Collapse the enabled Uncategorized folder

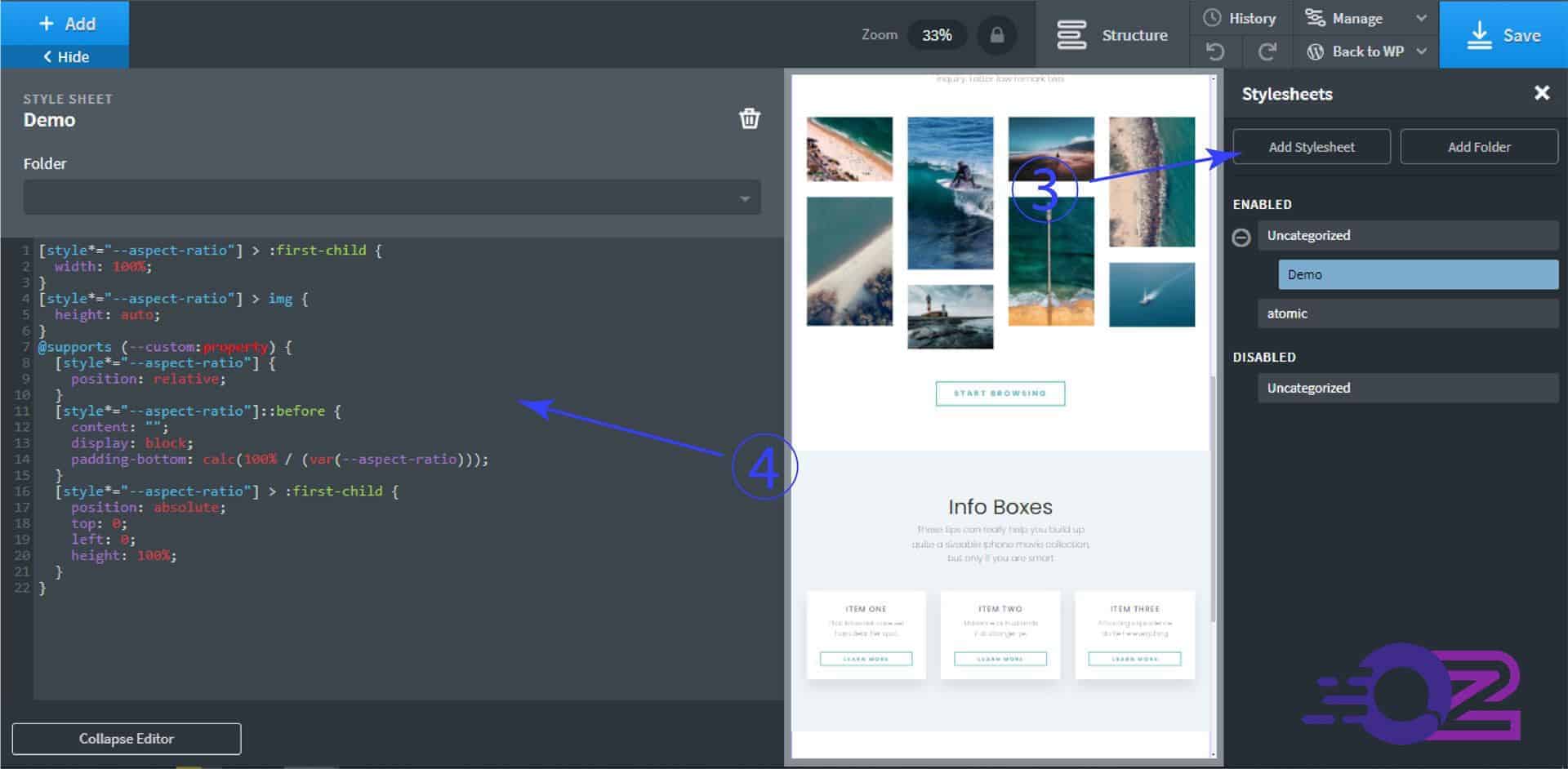coord(1241,237)
